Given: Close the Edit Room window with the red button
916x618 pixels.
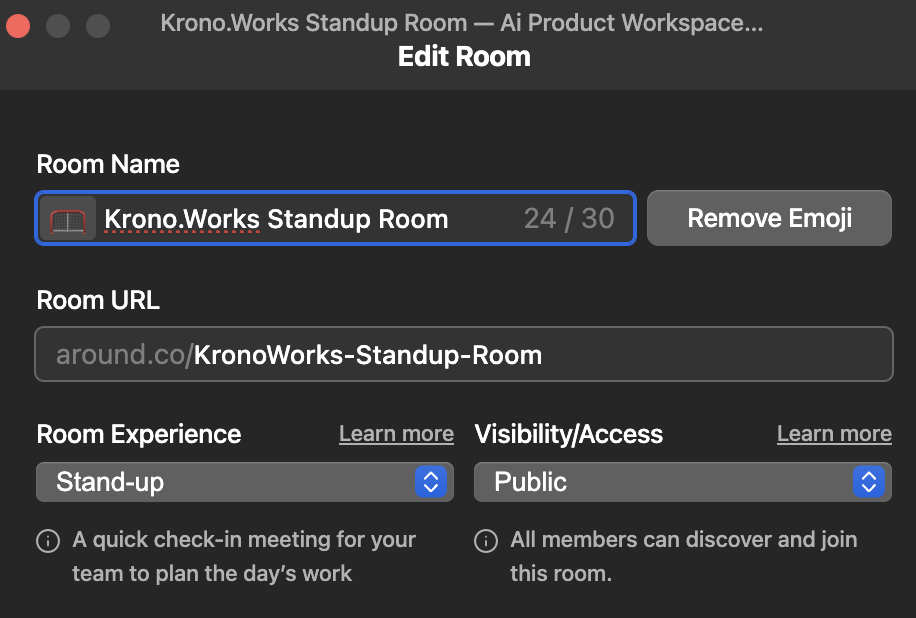Looking at the screenshot, I should tap(18, 25).
